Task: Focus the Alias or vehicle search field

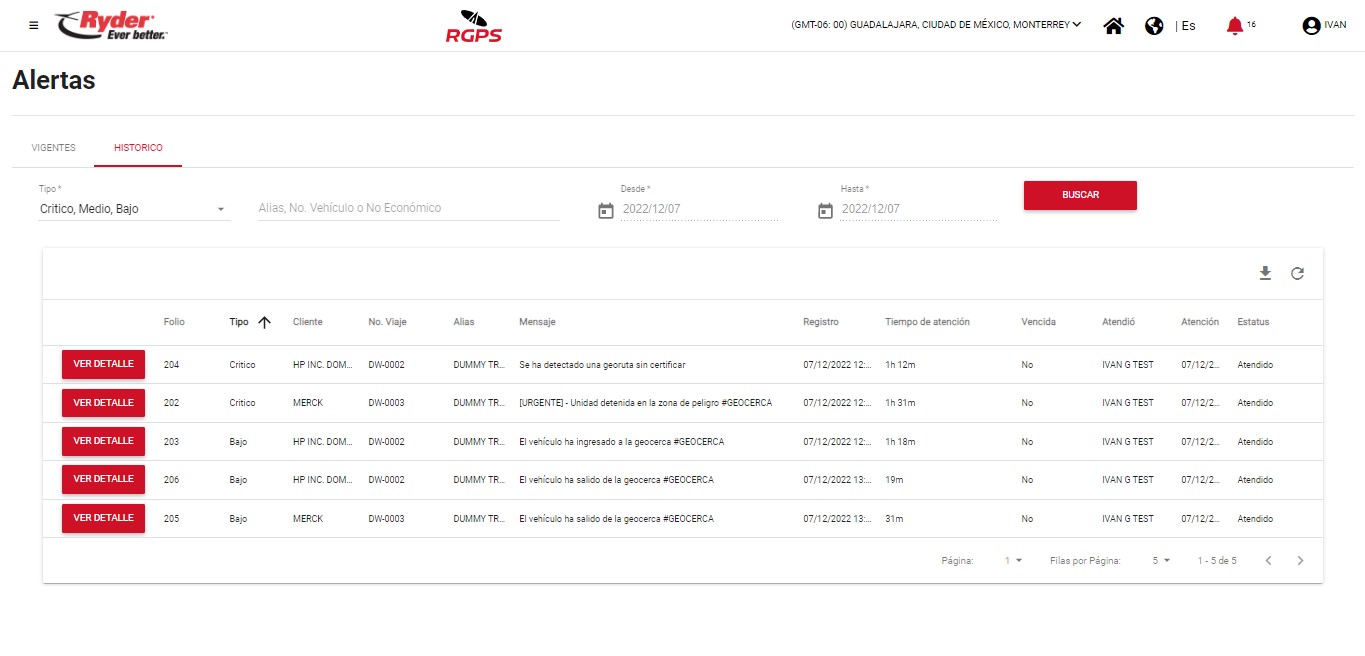Action: coord(408,208)
